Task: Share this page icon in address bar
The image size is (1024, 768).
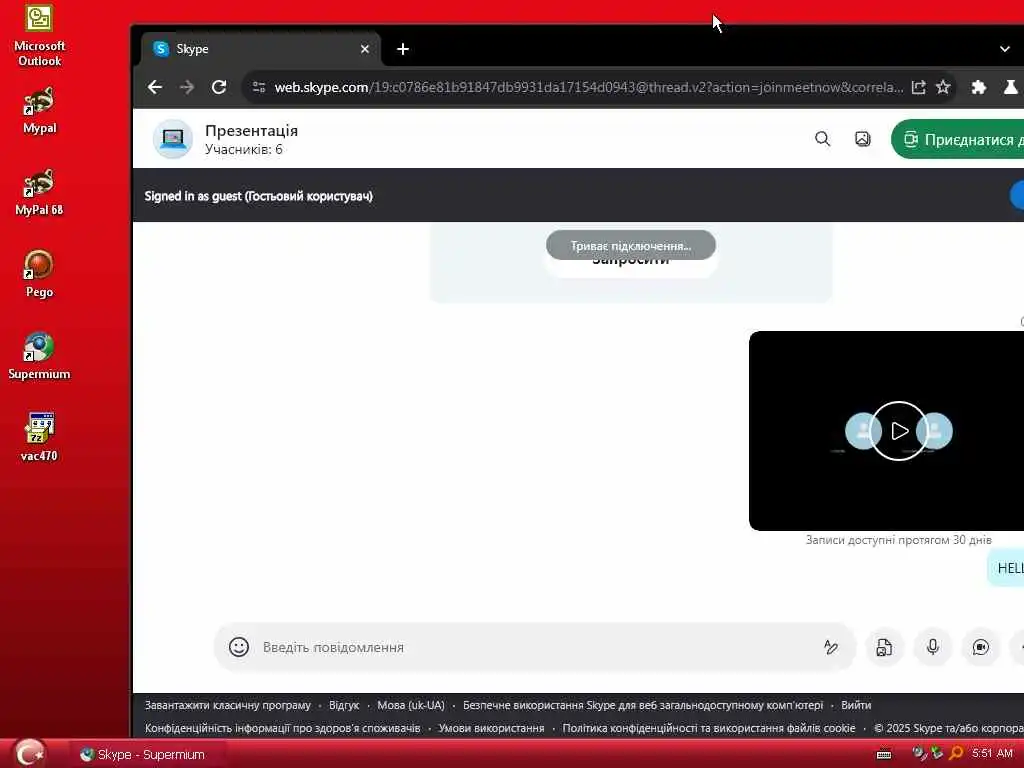Action: coord(918,87)
